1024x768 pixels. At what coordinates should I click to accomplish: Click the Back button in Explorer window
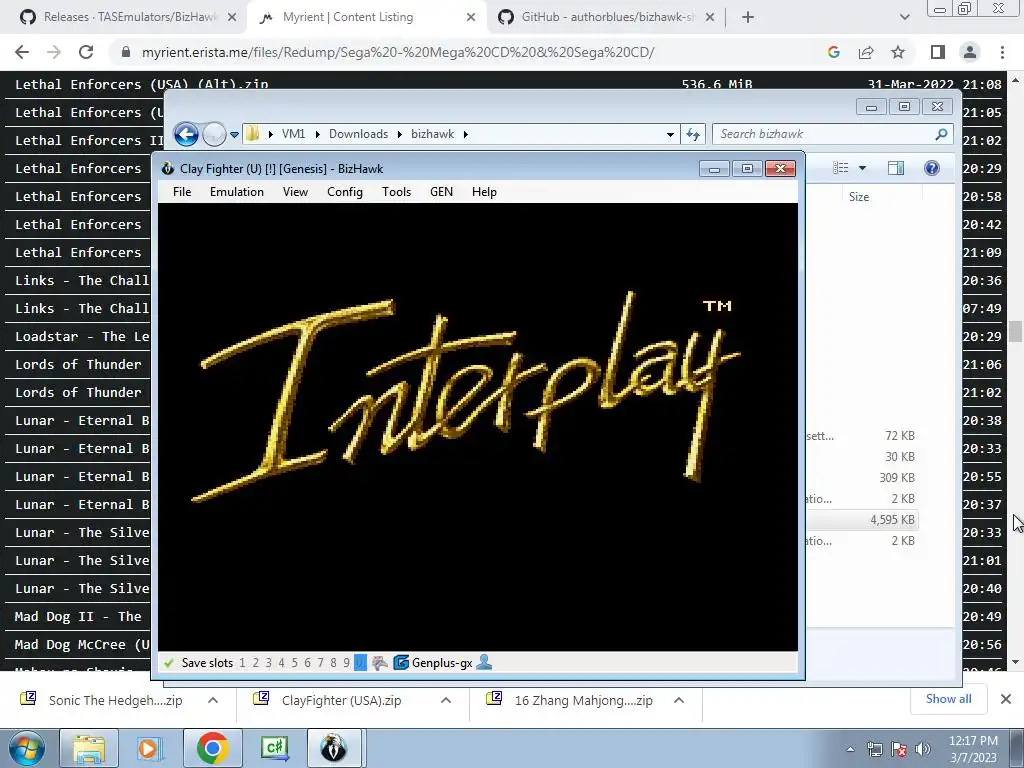coord(186,135)
